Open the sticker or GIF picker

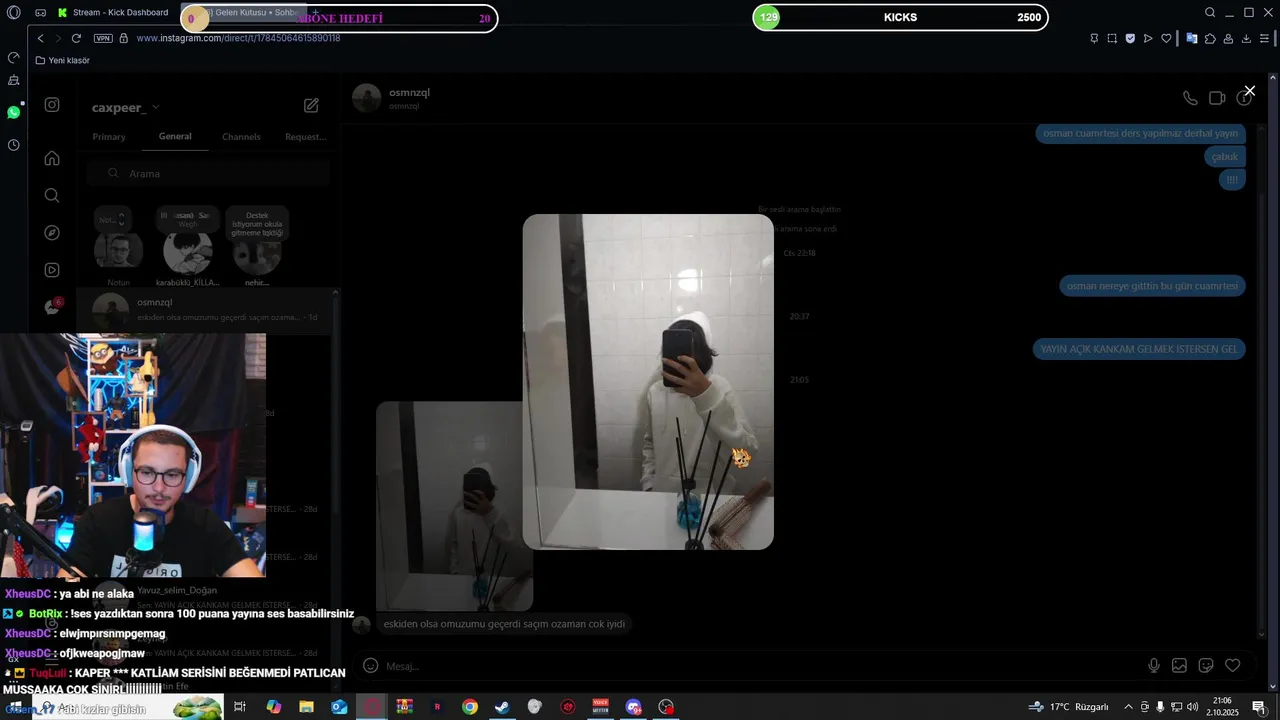[1206, 666]
